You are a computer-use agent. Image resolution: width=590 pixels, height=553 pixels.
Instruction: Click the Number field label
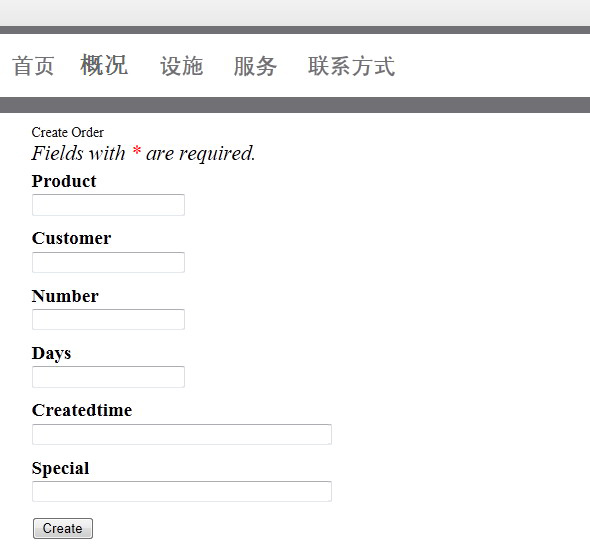(x=65, y=296)
